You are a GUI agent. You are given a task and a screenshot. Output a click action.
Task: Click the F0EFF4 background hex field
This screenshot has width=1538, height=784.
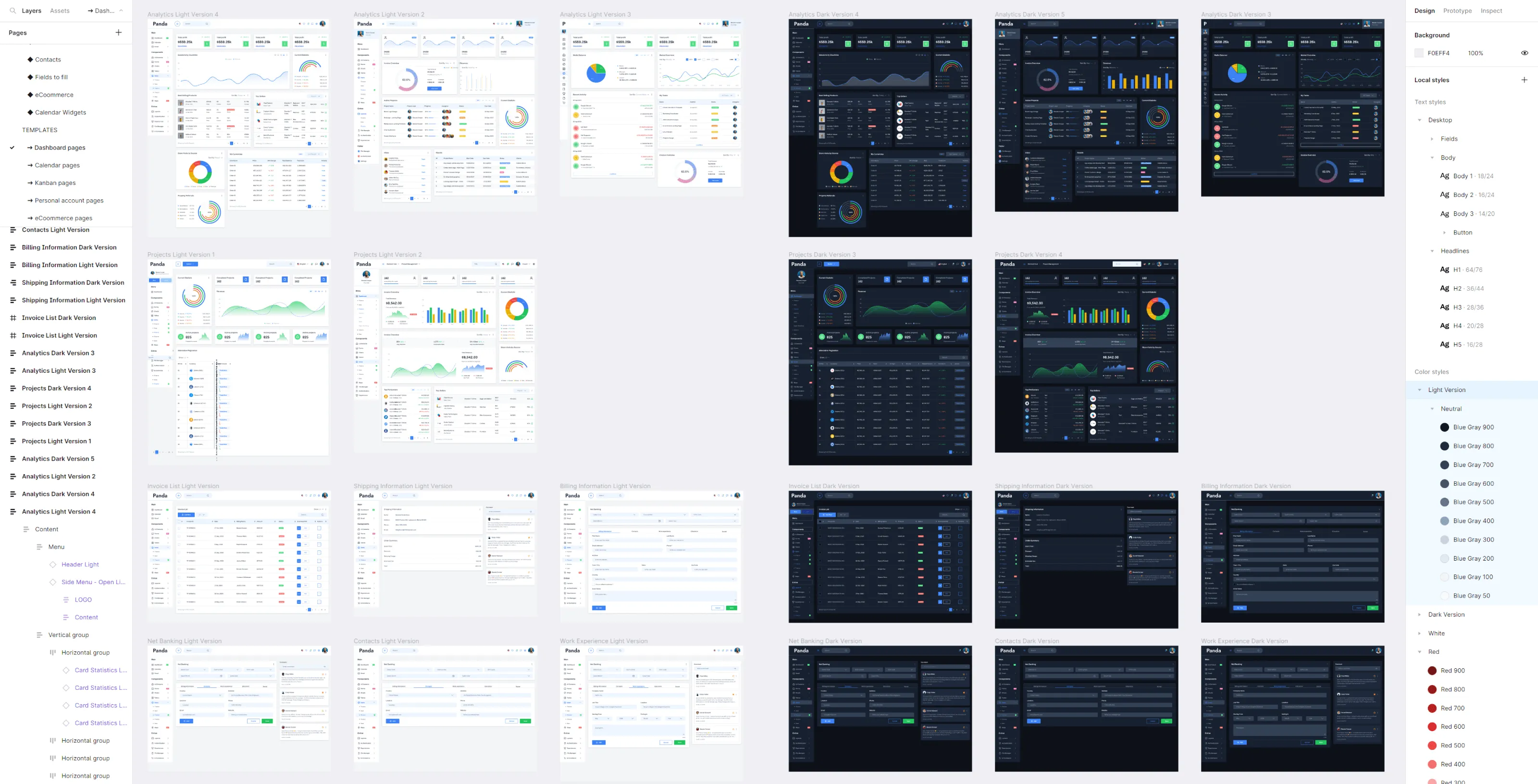tap(1440, 52)
